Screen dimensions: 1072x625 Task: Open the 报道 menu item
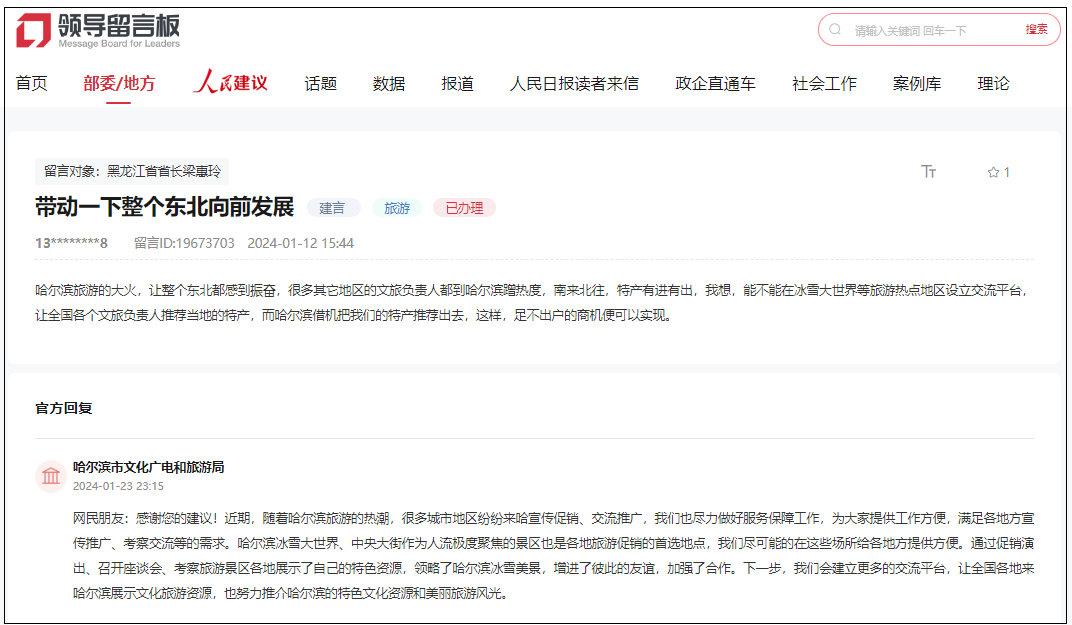[457, 83]
